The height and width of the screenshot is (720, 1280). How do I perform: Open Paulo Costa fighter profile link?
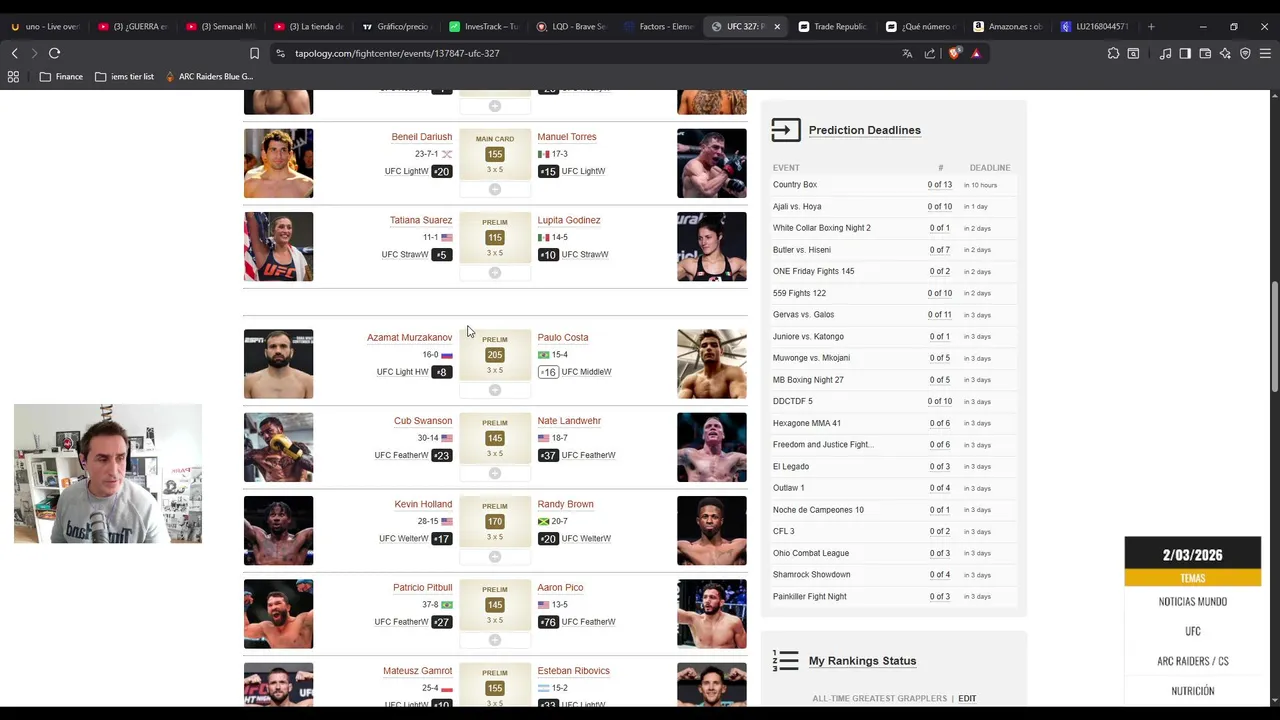(562, 337)
